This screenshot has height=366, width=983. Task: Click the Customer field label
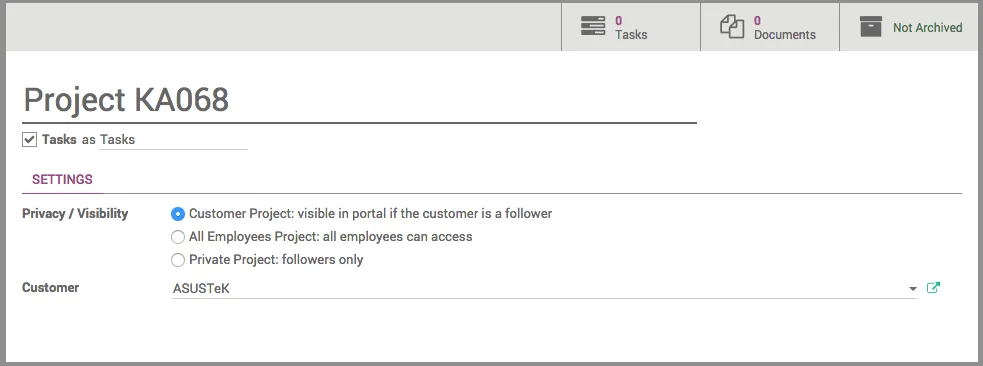point(50,288)
